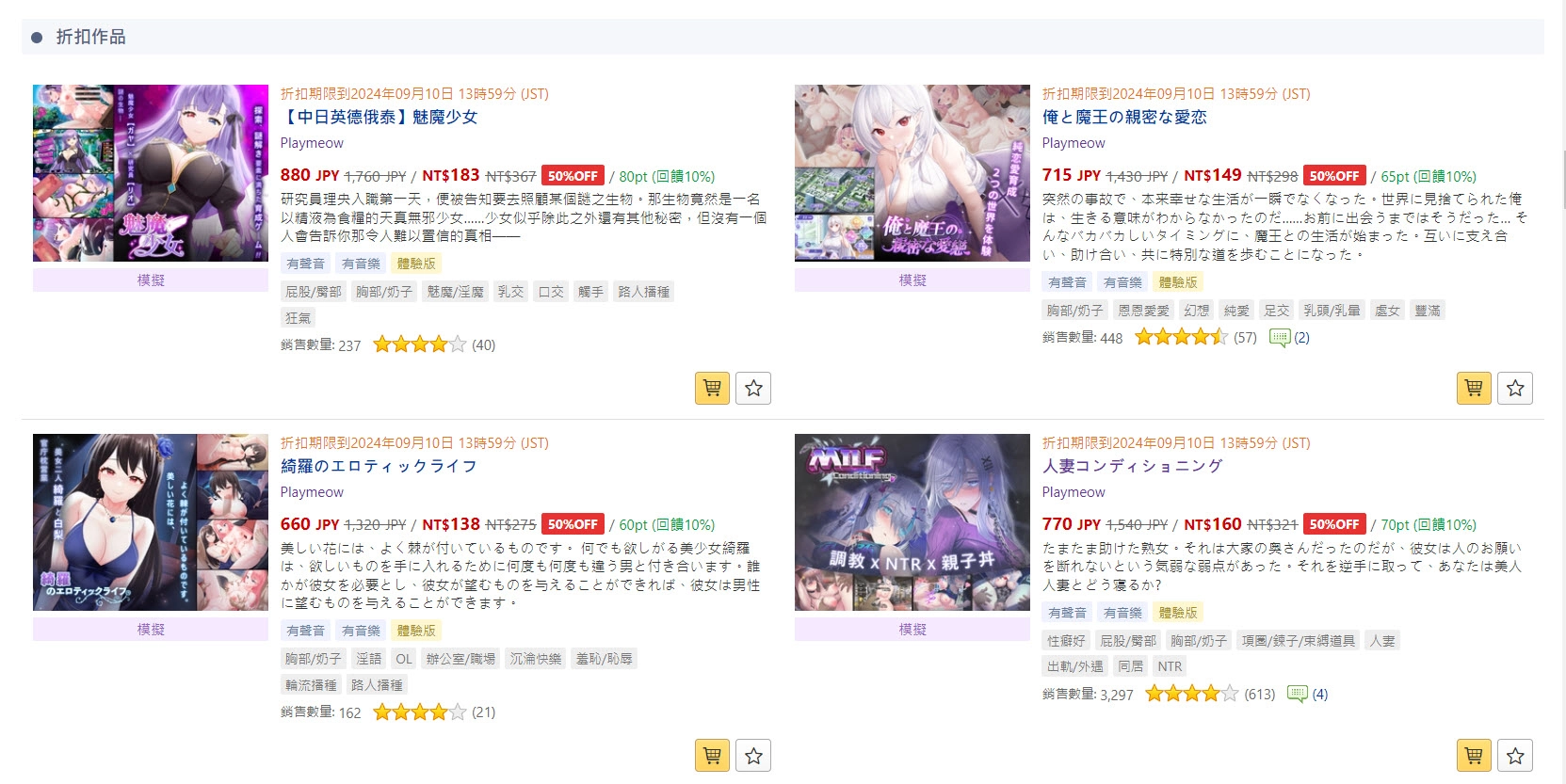Favorite 魅魔少女 with the star icon
This screenshot has height=784, width=1566.
pos(753,388)
